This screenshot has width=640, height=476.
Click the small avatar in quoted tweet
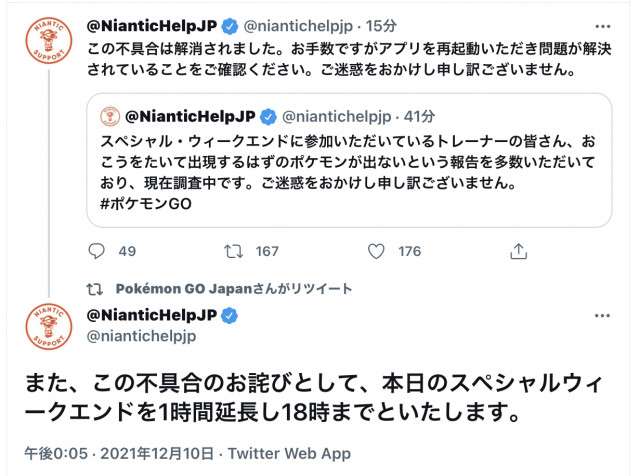click(110, 115)
